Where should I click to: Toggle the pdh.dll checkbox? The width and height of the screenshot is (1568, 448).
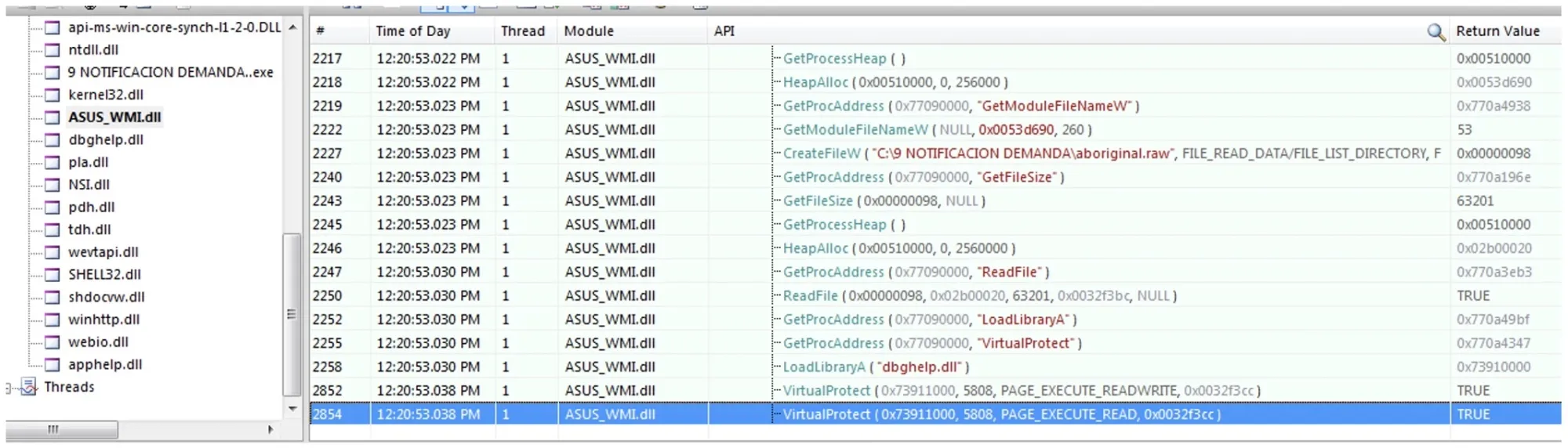coord(53,208)
